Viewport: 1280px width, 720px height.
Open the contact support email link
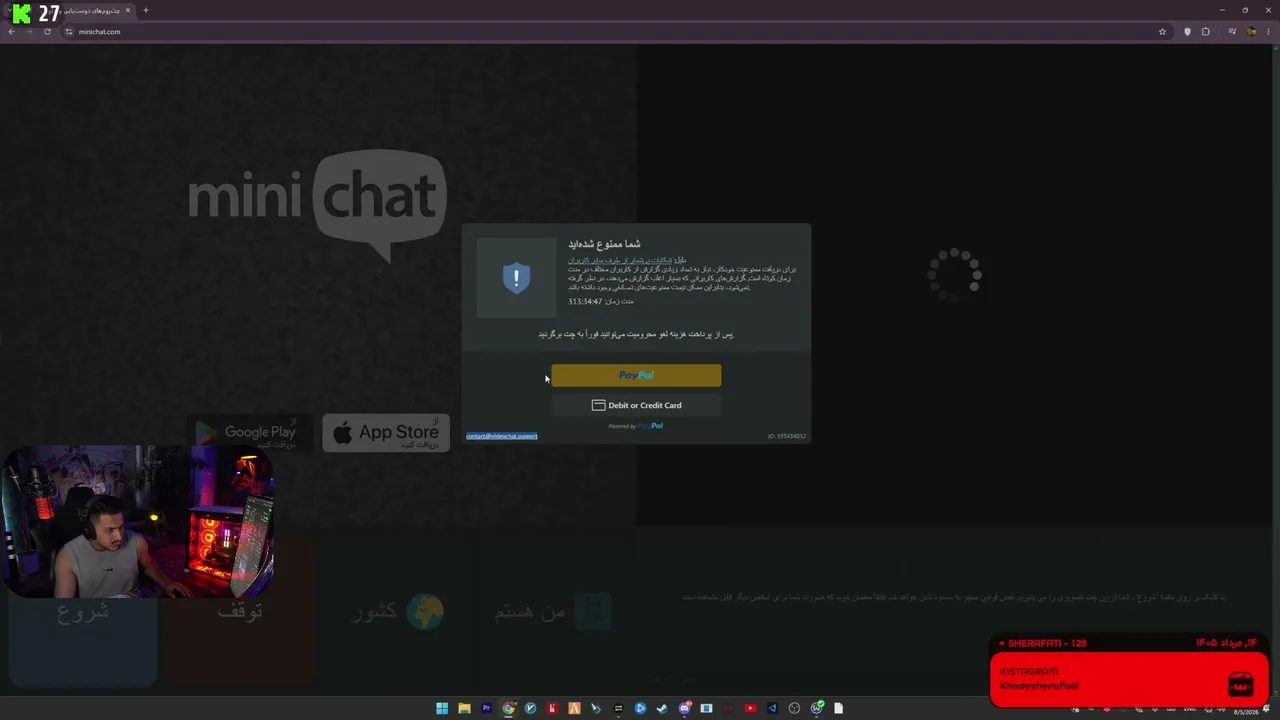pyautogui.click(x=502, y=436)
